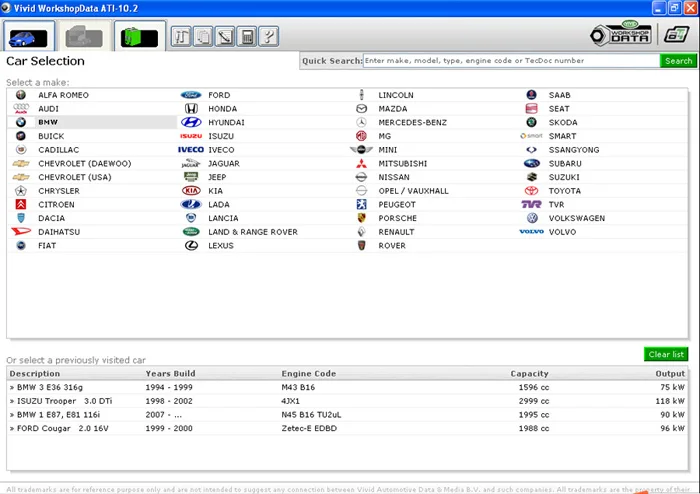Viewport: 700px width, 494px height.
Task: Select the Honda logo icon
Action: pos(191,108)
